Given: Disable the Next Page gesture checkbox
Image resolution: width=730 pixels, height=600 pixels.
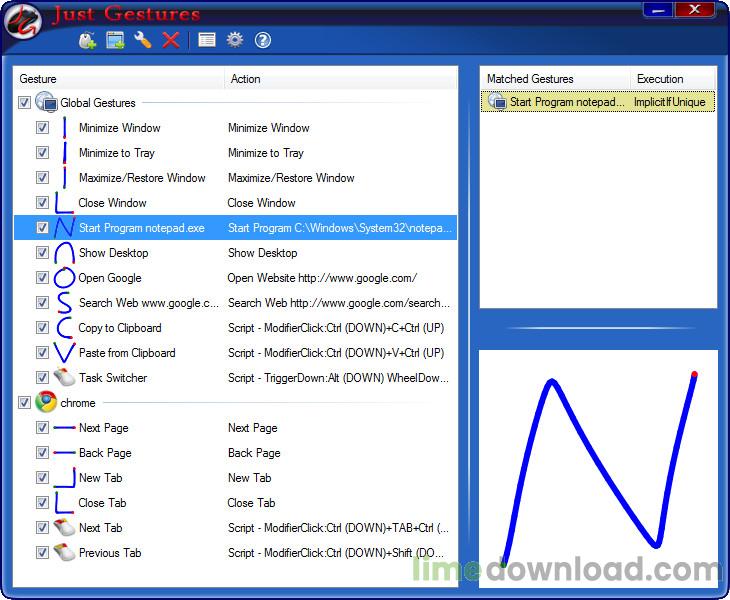Looking at the screenshot, I should pyautogui.click(x=42, y=428).
